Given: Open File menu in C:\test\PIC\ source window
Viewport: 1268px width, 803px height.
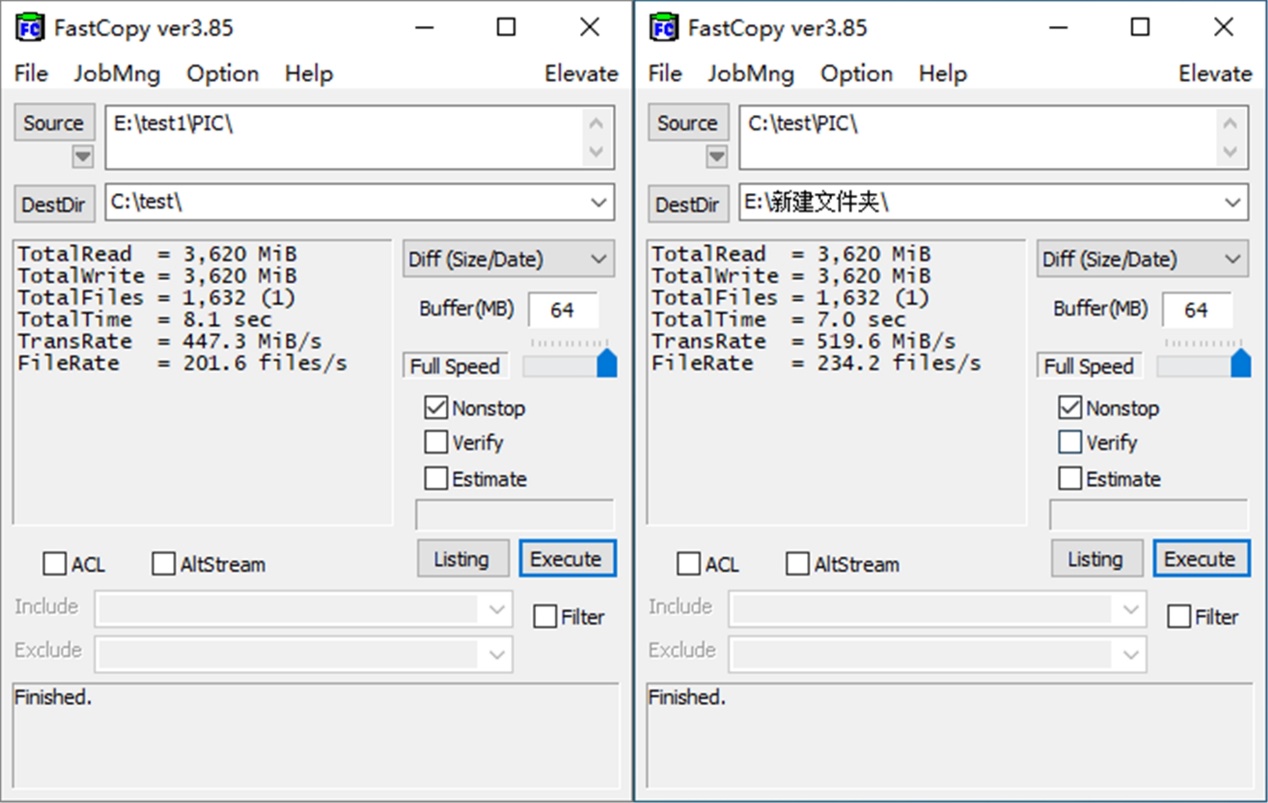Looking at the screenshot, I should 665,73.
